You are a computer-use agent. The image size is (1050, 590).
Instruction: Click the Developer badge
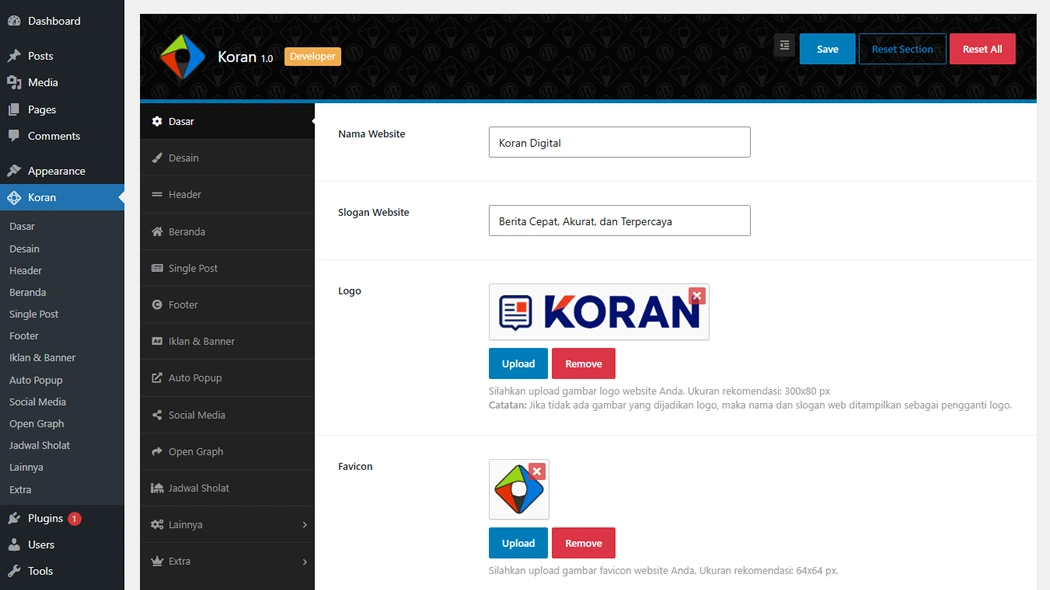313,56
